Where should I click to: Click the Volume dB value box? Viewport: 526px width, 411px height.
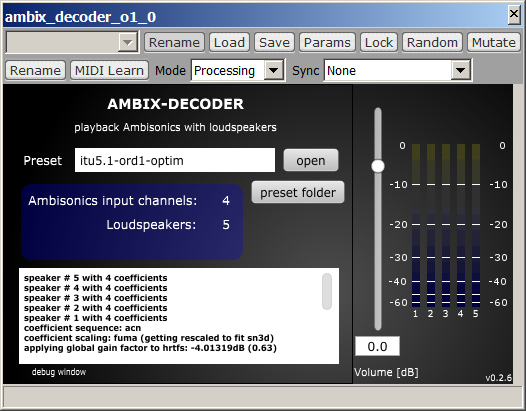[x=377, y=346]
